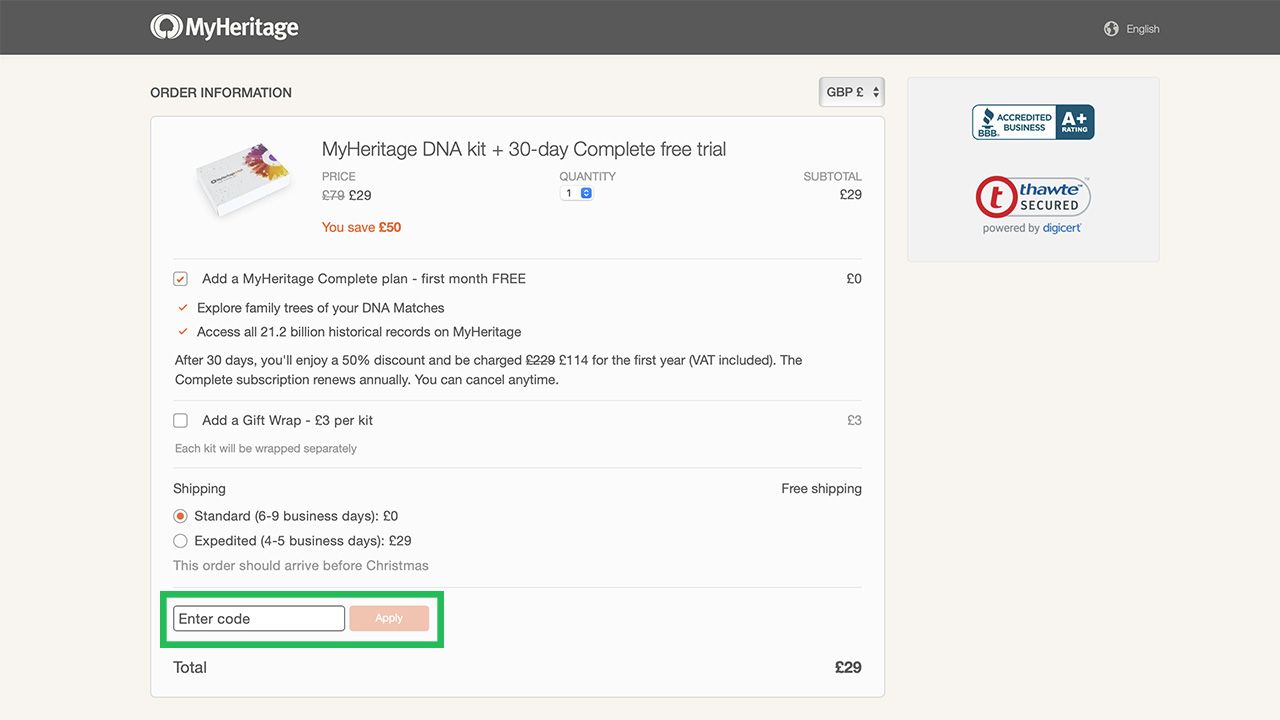Select Standard shipping radio button
This screenshot has width=1280, height=720.
coord(180,516)
